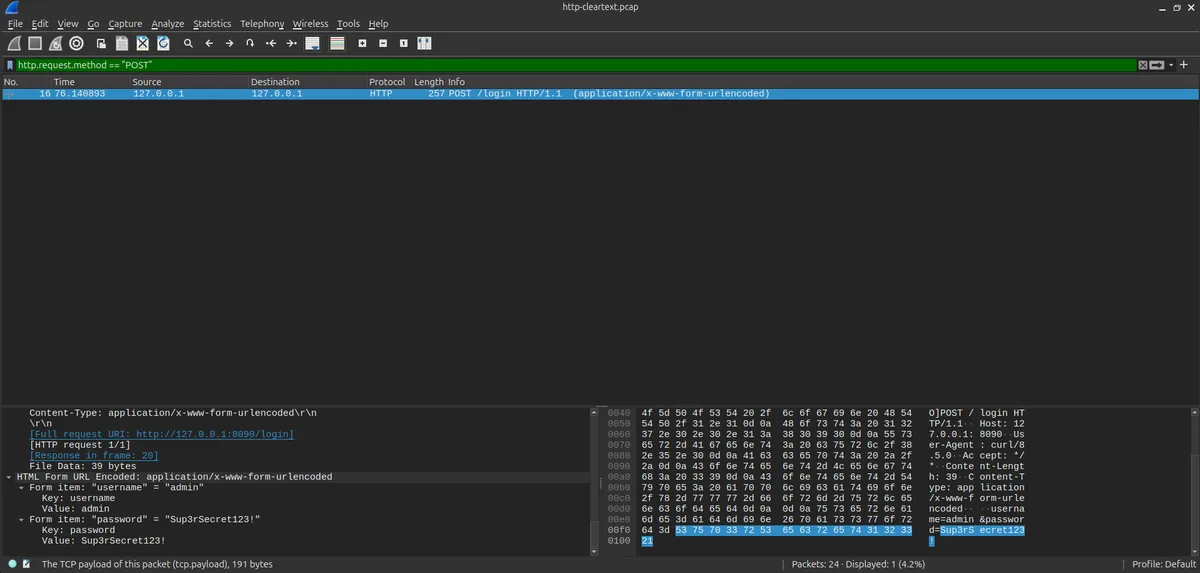Open the Go menu
Screen dimensions: 1200x573
93,24
